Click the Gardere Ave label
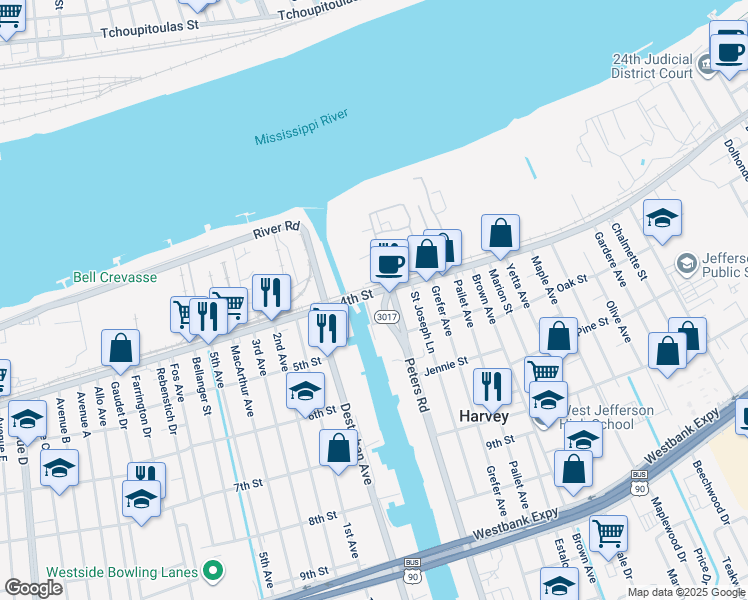This screenshot has width=748, height=600. click(x=610, y=259)
